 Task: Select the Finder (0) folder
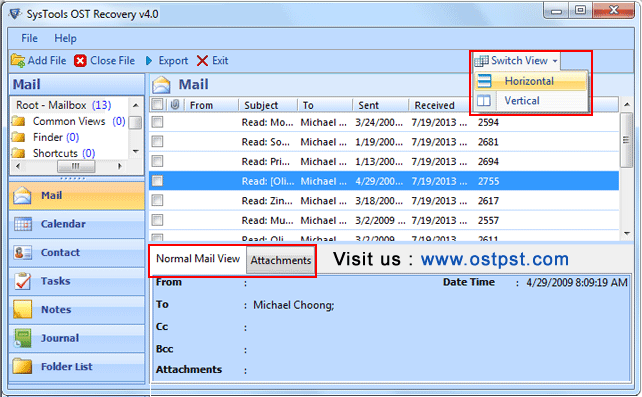56,137
